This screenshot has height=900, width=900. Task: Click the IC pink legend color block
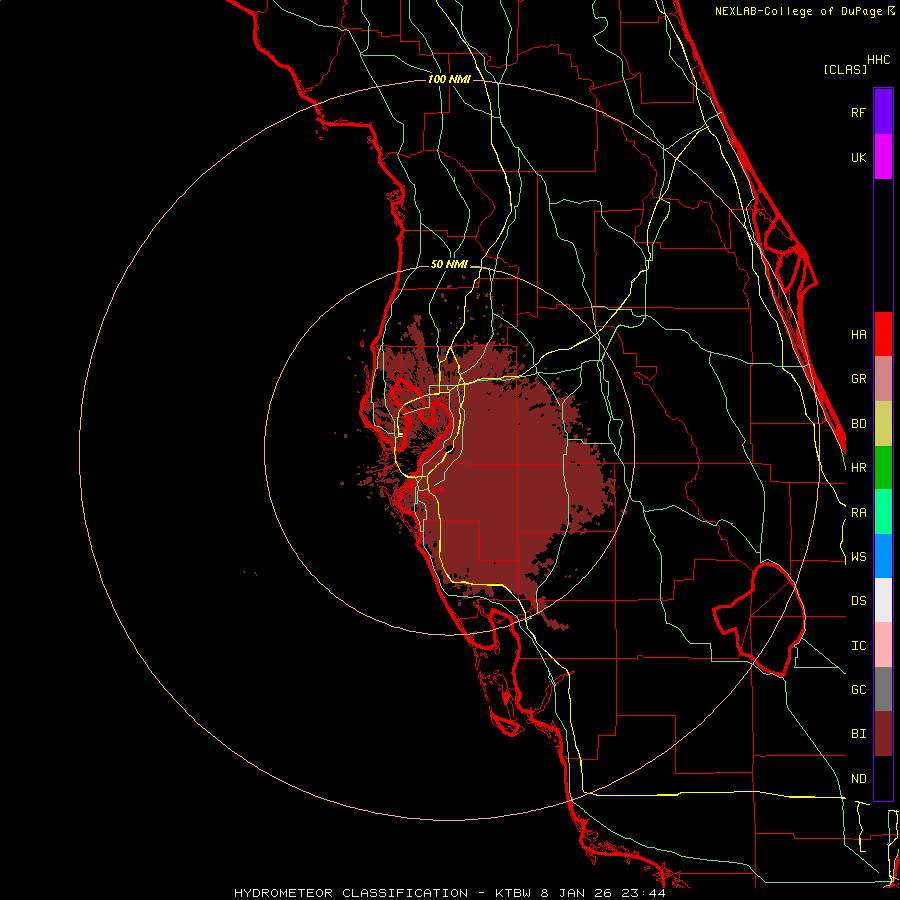pyautogui.click(x=883, y=645)
